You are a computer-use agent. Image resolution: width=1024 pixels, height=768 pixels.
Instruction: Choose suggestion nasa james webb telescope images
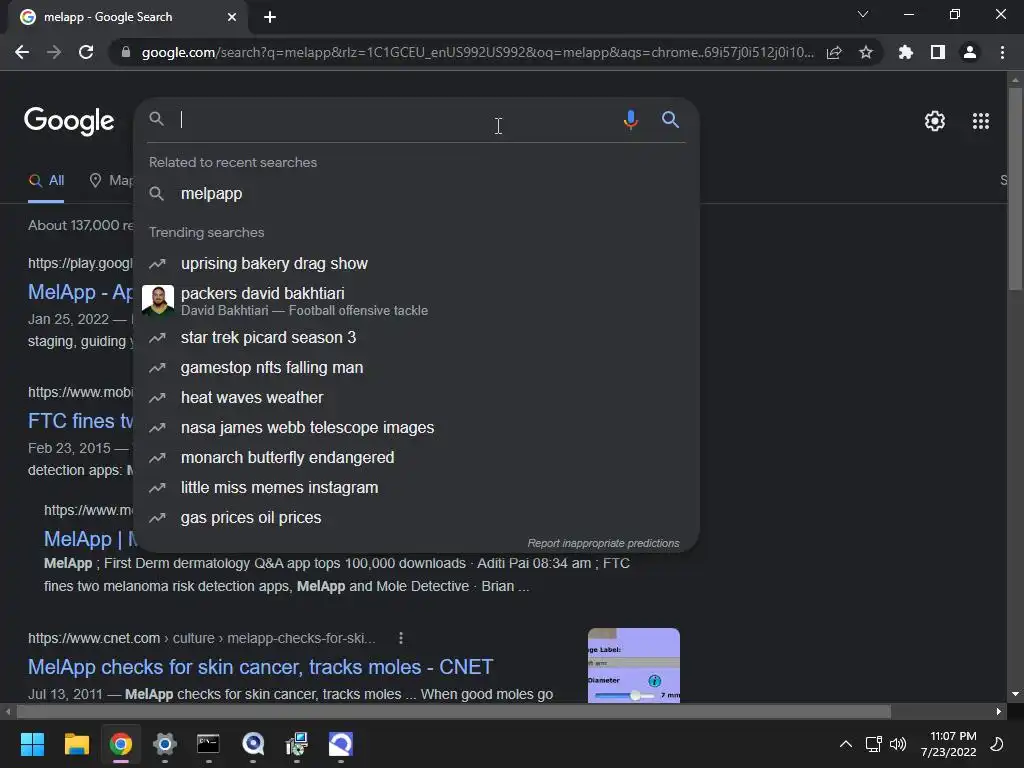(x=417, y=427)
